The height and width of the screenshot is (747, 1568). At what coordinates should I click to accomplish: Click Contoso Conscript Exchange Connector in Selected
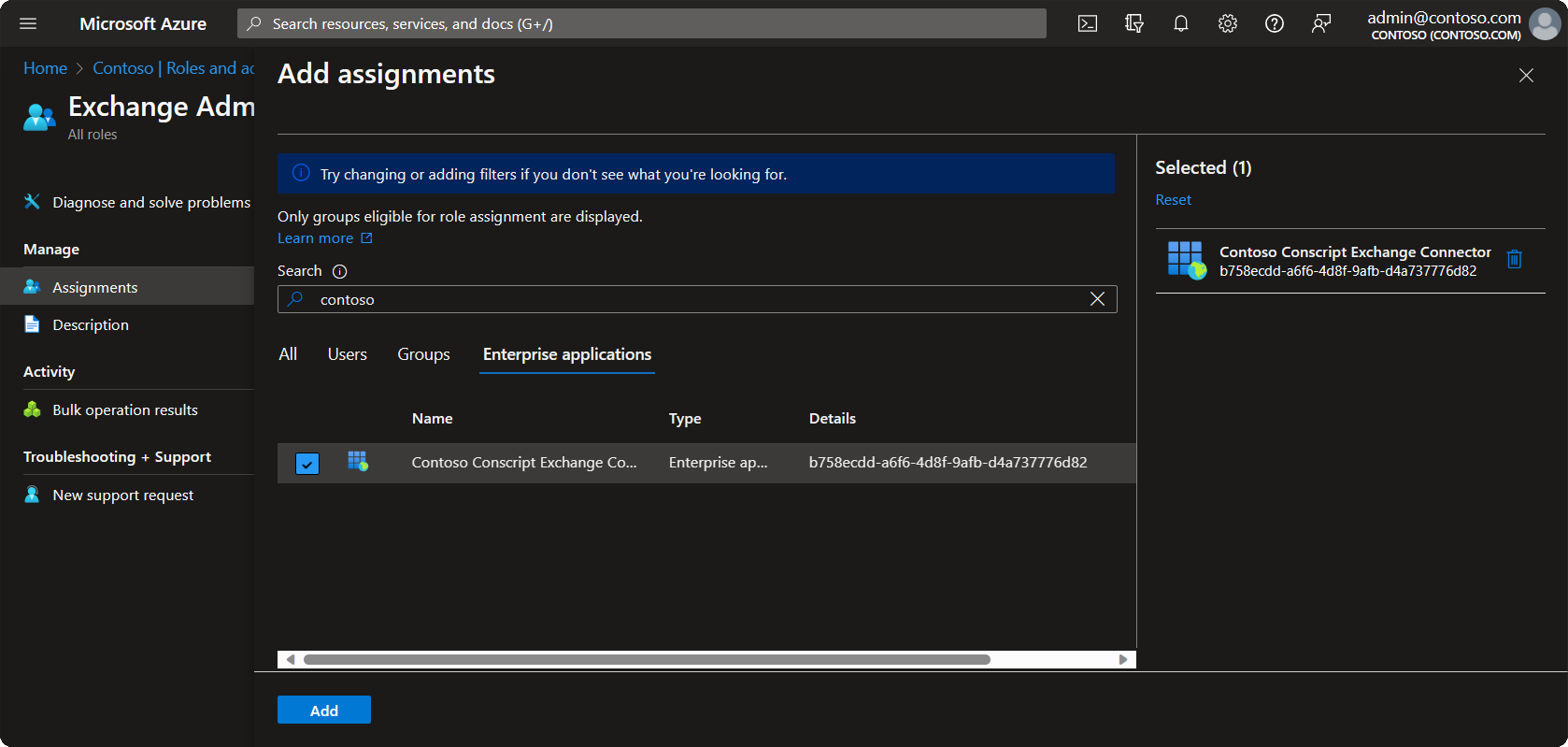1355,251
